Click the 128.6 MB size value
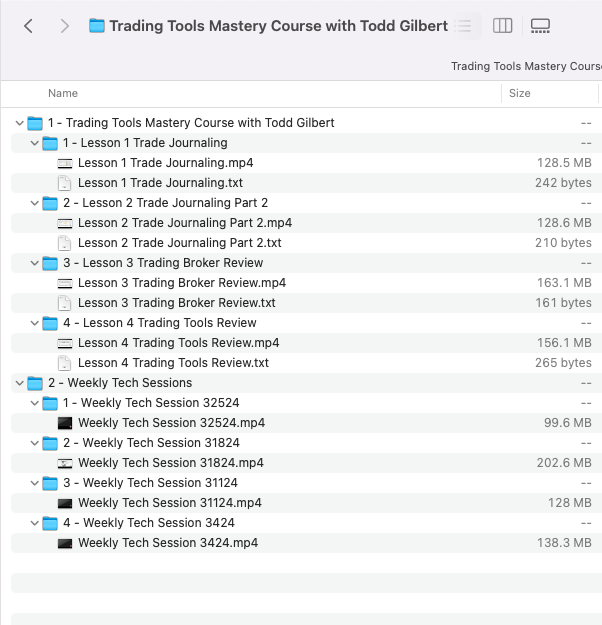Viewport: 602px width, 625px height. (564, 223)
